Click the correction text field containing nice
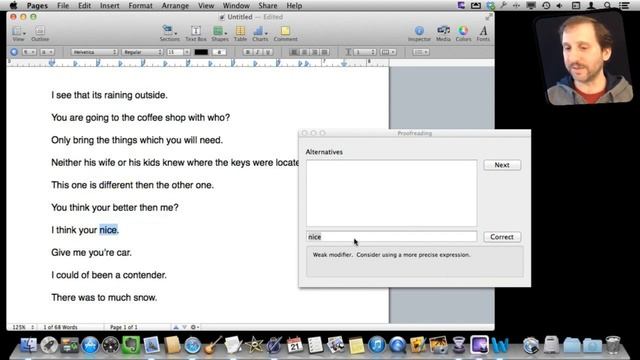The width and height of the screenshot is (640, 360). [x=391, y=237]
